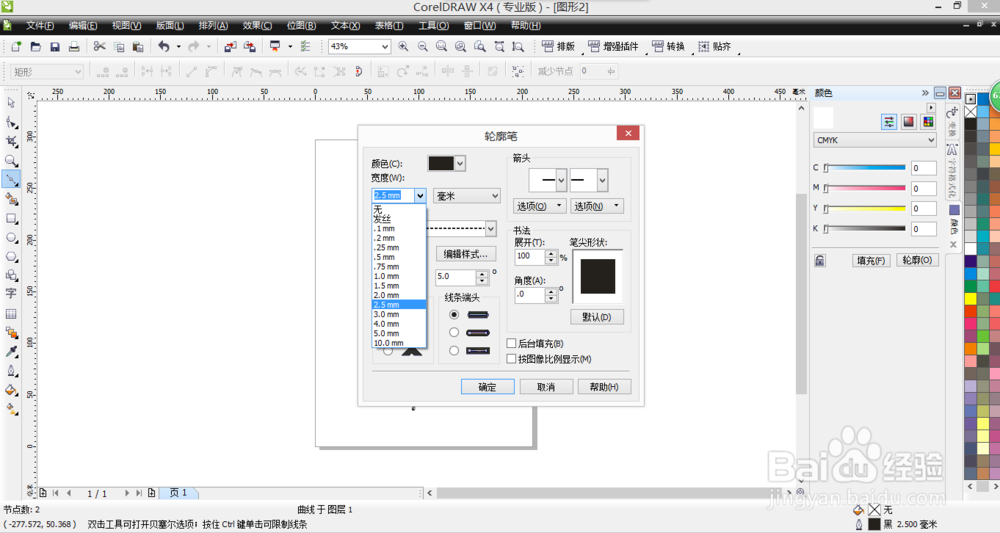Click the Zoom in magnifier icon
1000x533 pixels.
click(403, 47)
